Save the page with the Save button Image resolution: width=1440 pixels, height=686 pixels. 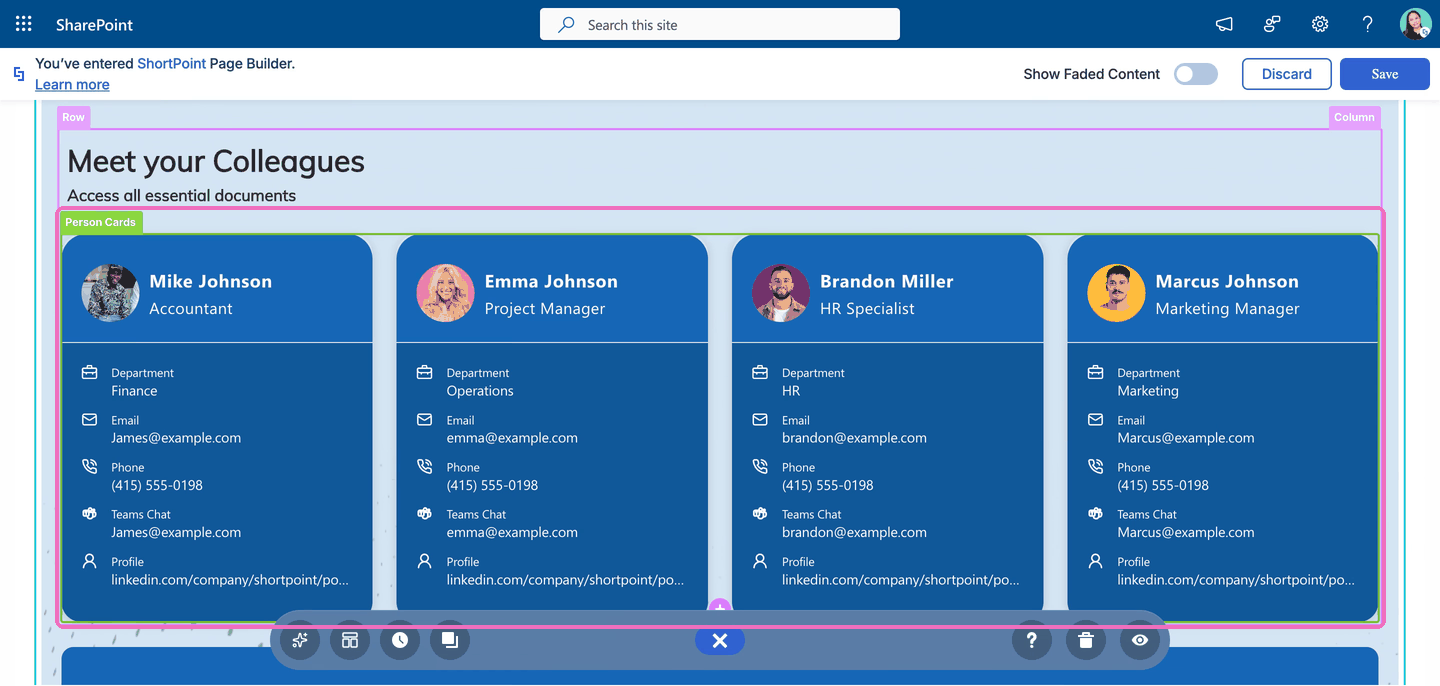pyautogui.click(x=1385, y=74)
